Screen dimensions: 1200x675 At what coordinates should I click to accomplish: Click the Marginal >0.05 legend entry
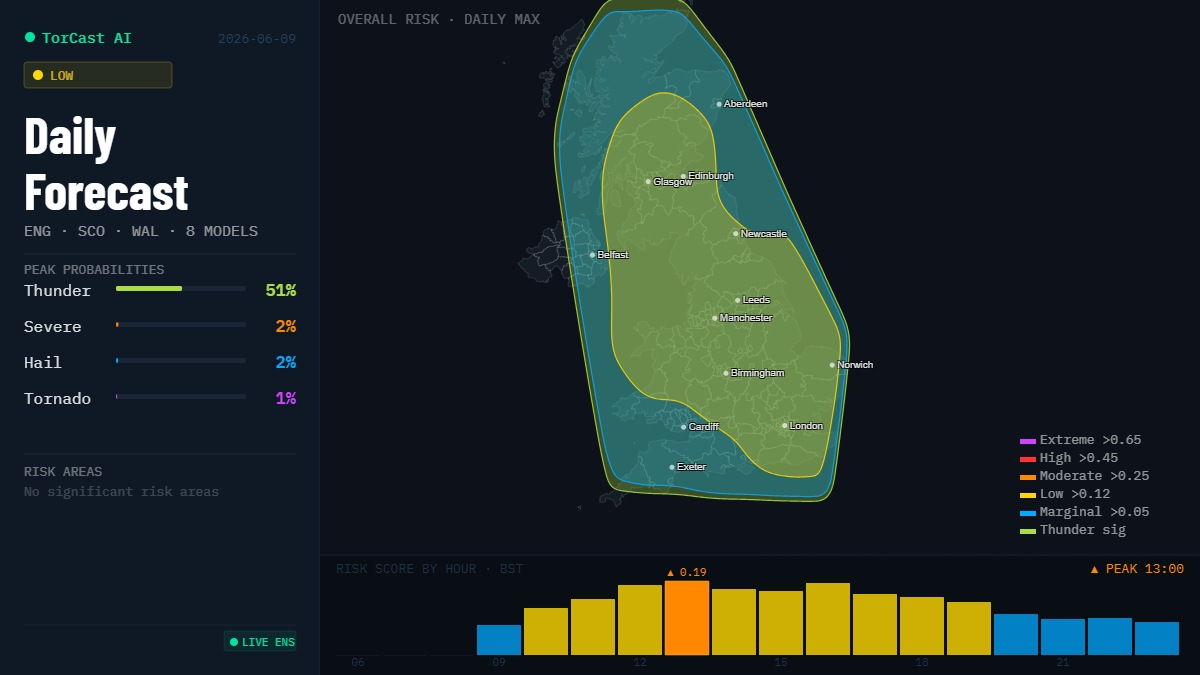tap(1085, 512)
